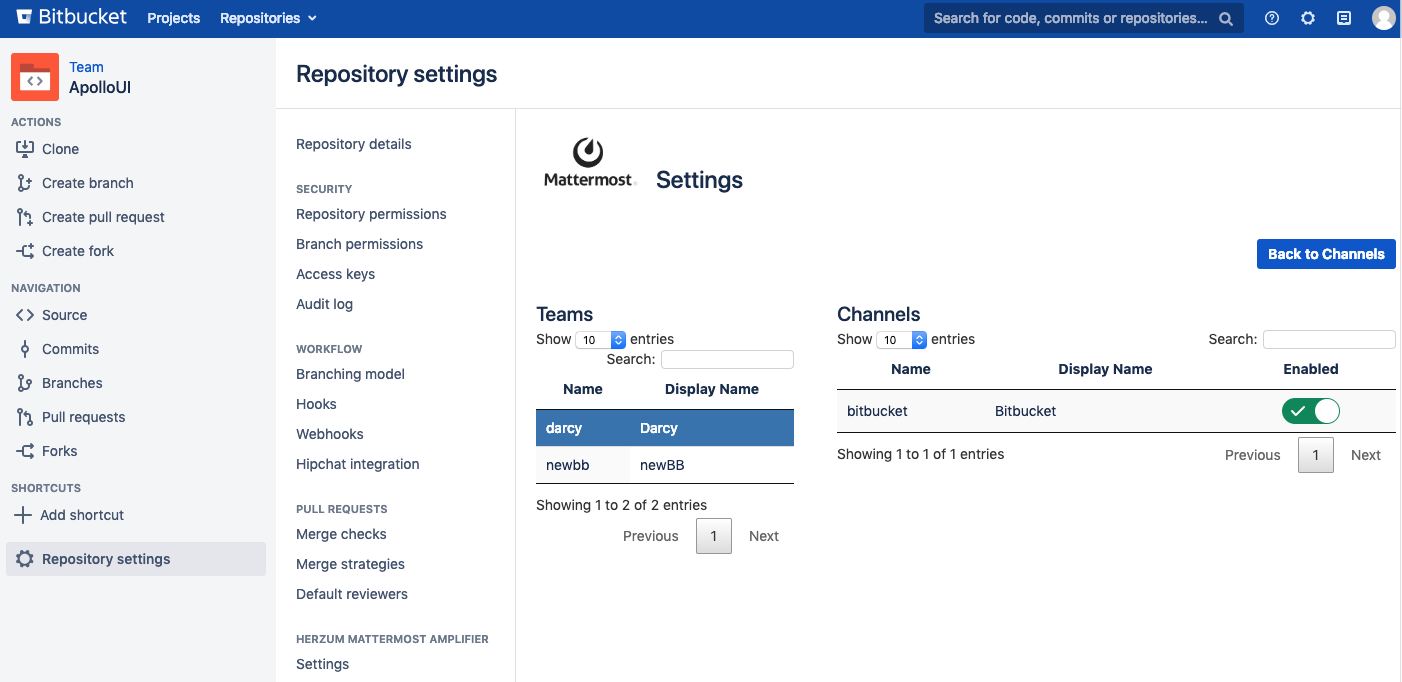
Task: Open Branch permissions link
Action: pos(359,244)
